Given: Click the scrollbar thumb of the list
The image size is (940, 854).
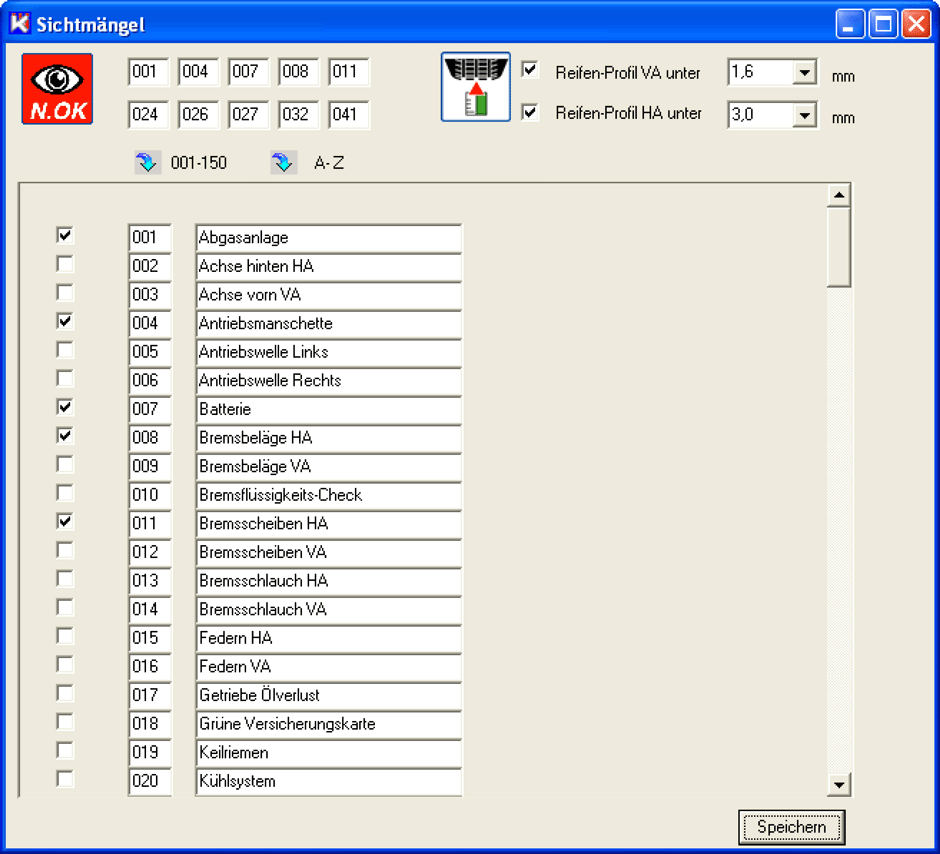Looking at the screenshot, I should coord(840,247).
